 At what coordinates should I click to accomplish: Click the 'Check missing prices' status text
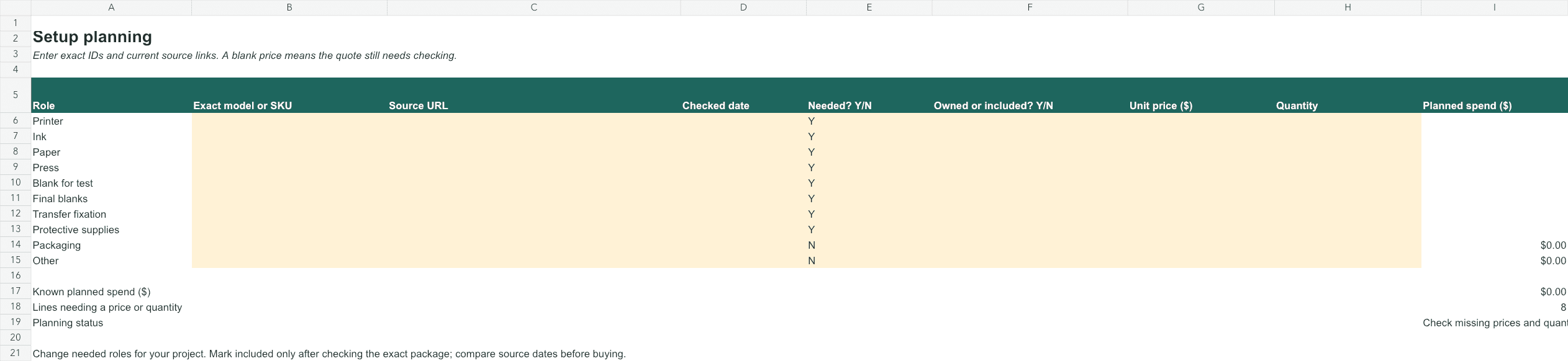pos(1495,323)
